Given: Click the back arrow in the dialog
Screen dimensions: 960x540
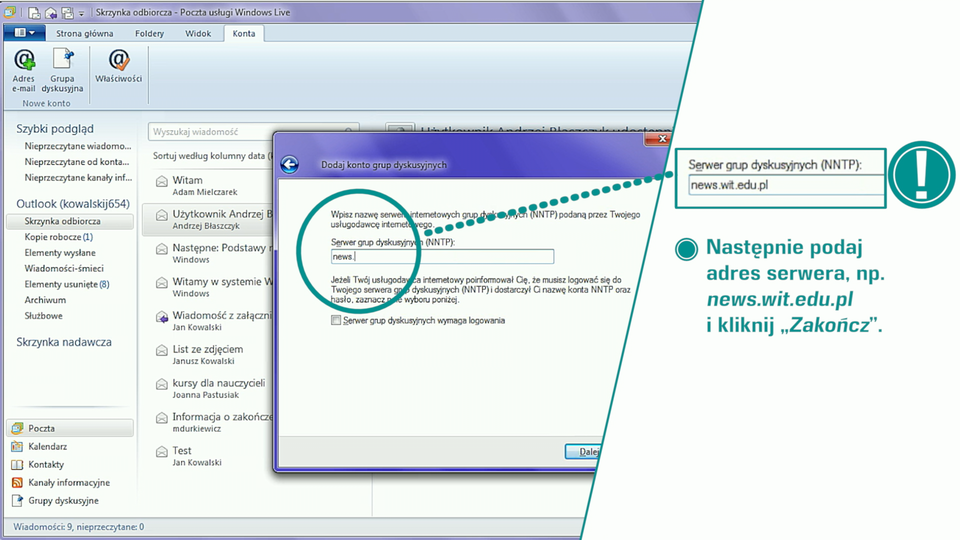Looking at the screenshot, I should [x=290, y=164].
